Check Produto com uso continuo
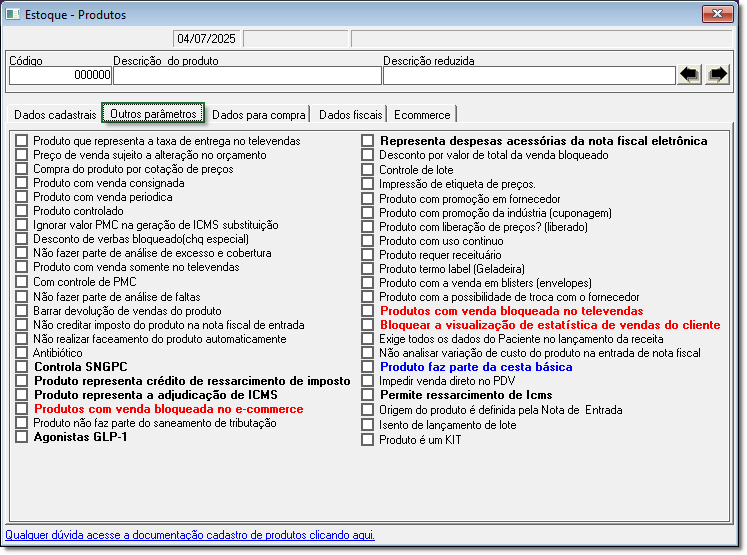 [x=367, y=241]
